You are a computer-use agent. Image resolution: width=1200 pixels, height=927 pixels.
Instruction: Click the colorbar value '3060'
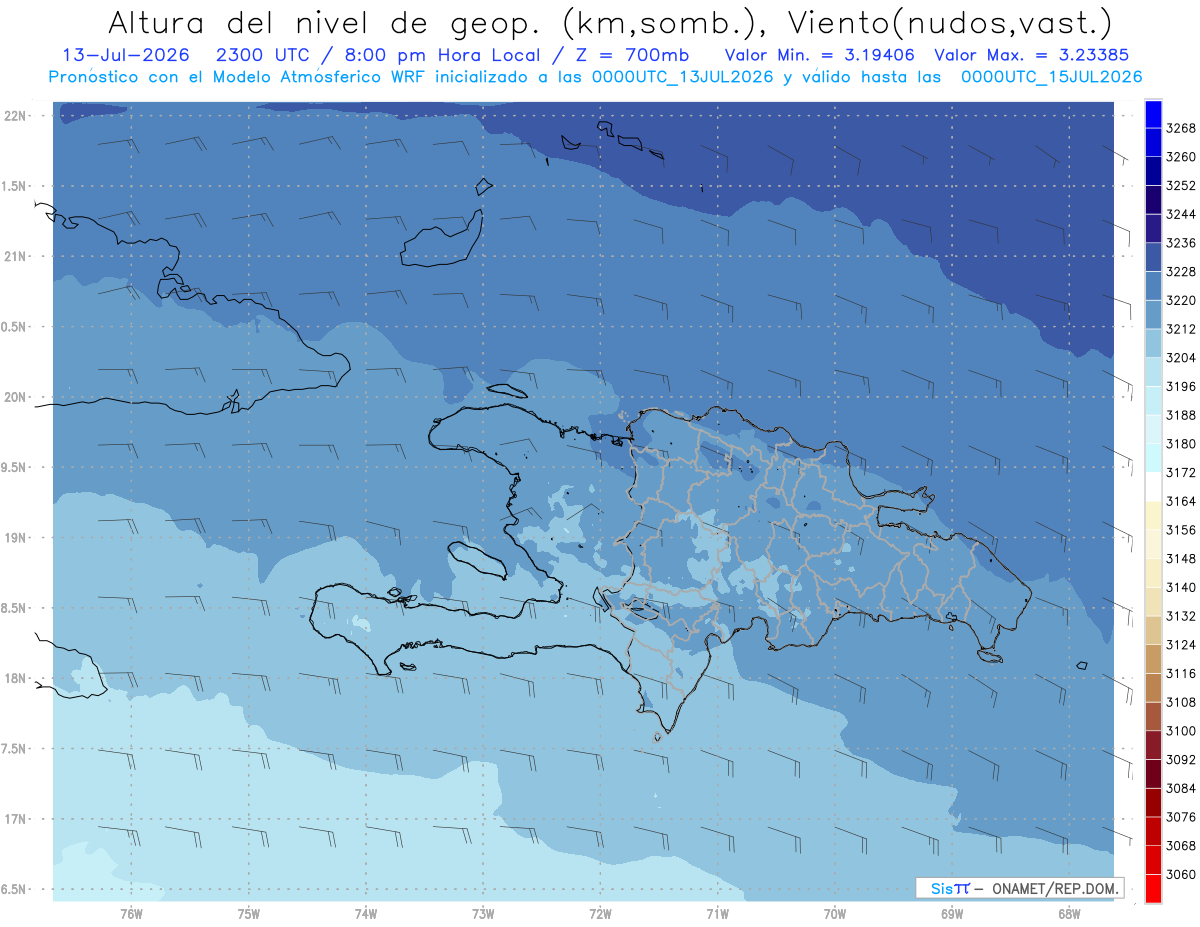pos(1181,875)
